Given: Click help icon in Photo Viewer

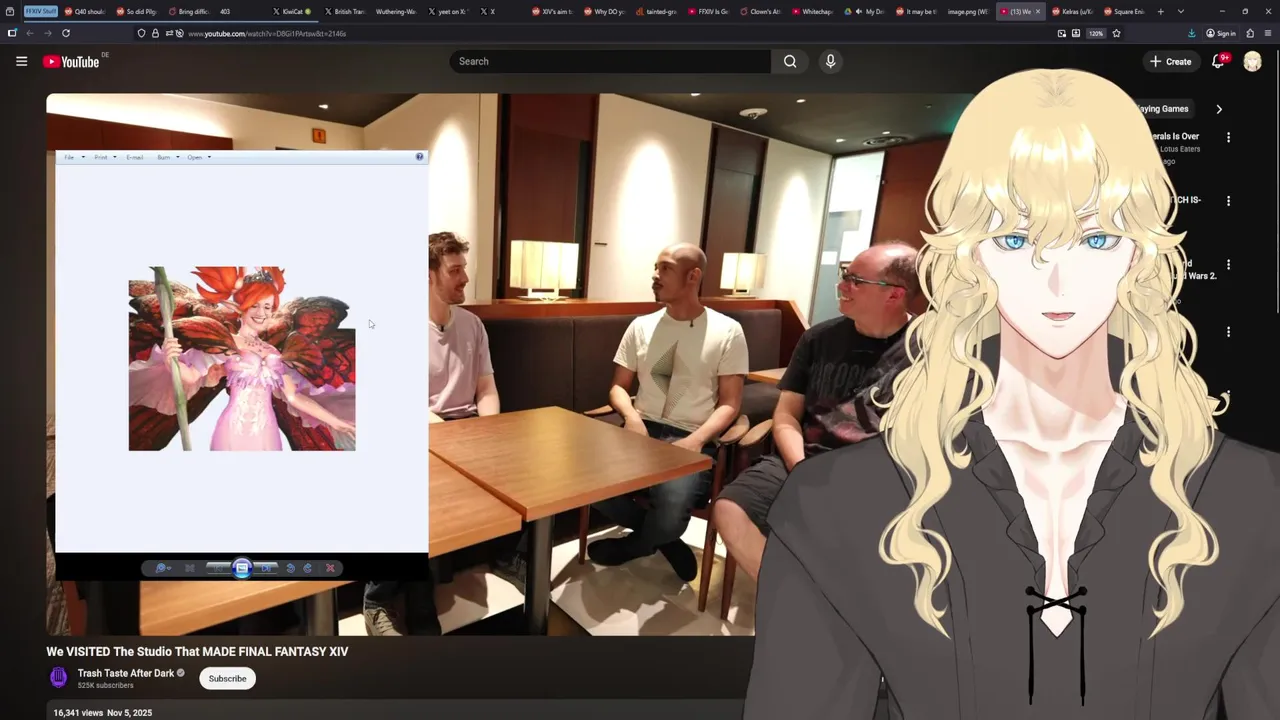Looking at the screenshot, I should 419,157.
